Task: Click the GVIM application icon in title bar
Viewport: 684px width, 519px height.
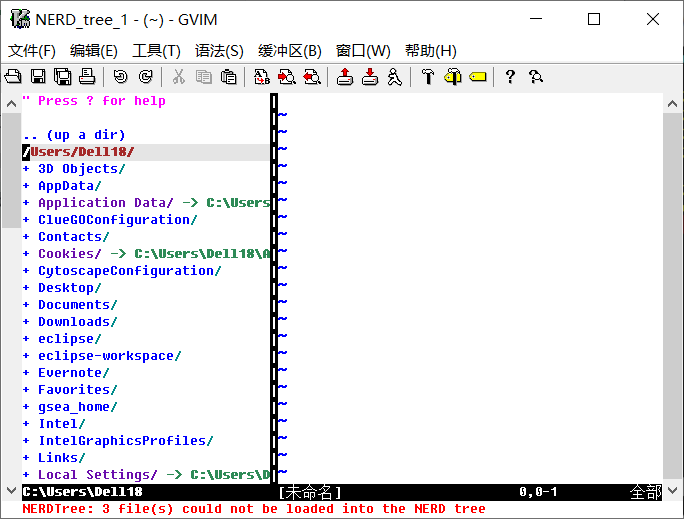Action: pyautogui.click(x=20, y=19)
